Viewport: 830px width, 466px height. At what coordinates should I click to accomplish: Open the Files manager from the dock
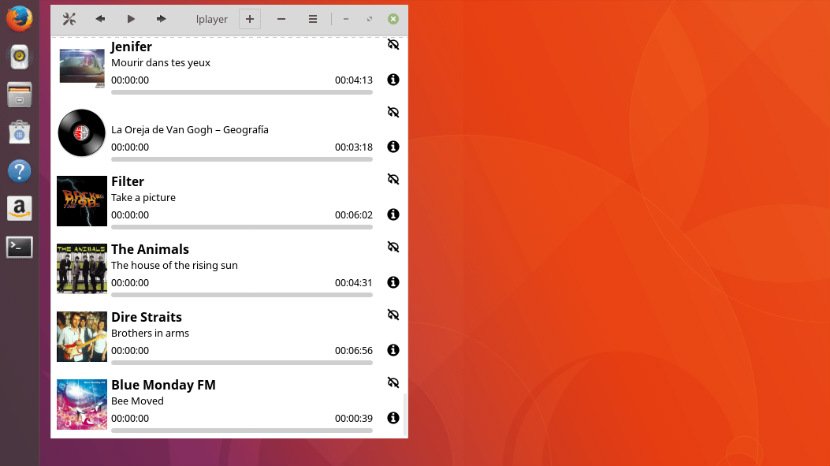20,95
